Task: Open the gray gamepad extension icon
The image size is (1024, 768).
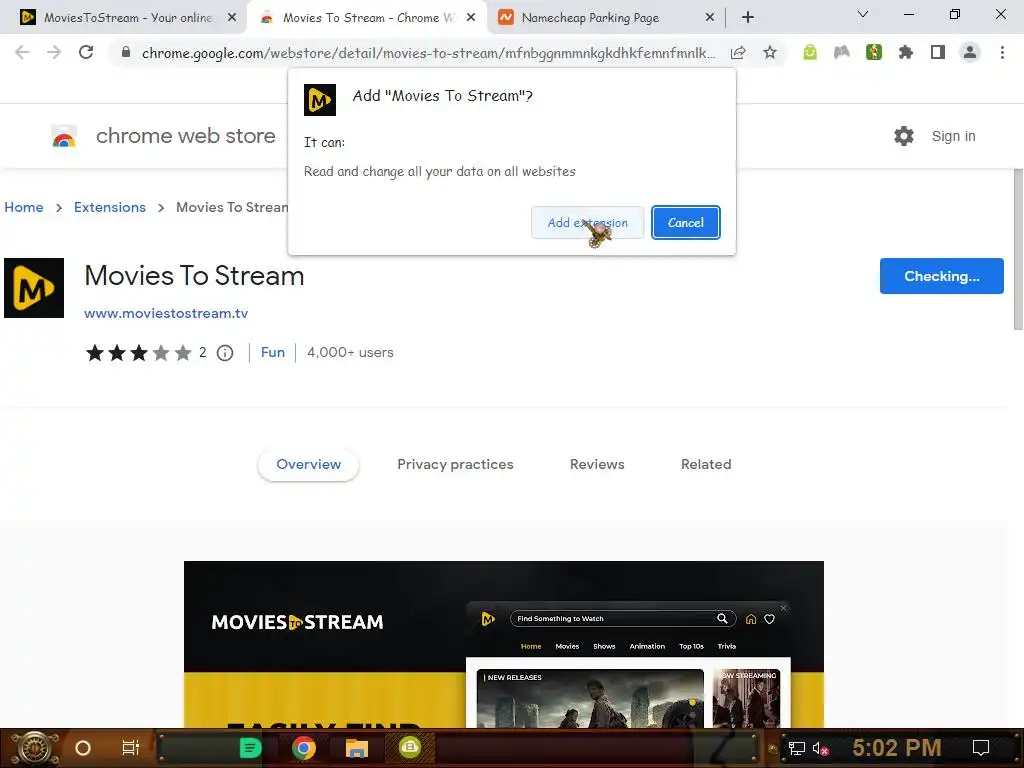Action: [x=842, y=52]
